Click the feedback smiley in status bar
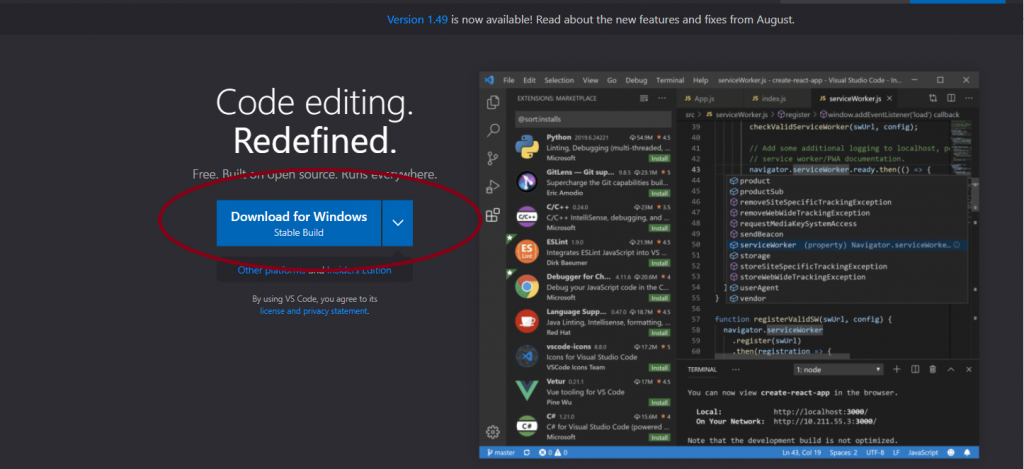1024x469 pixels. 951,453
